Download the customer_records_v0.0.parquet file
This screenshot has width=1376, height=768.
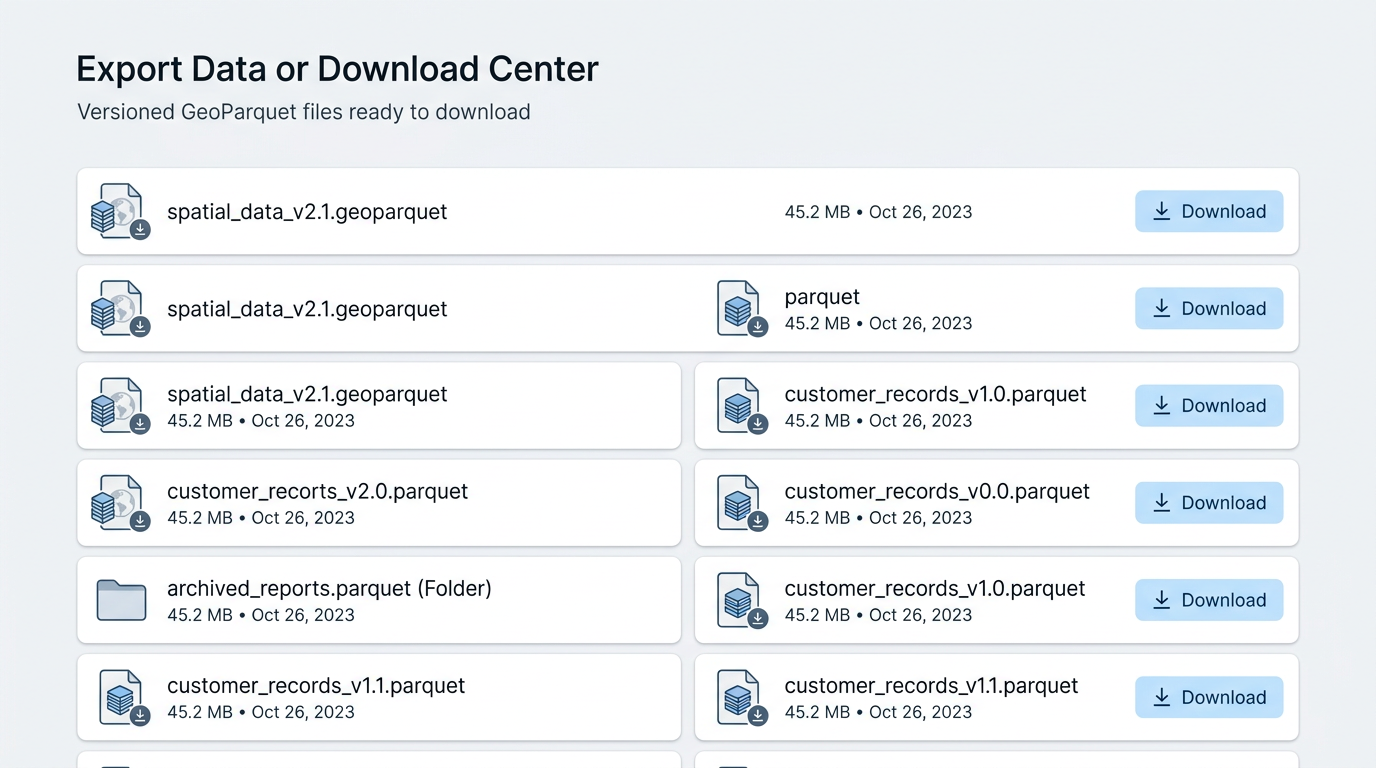(1208, 503)
